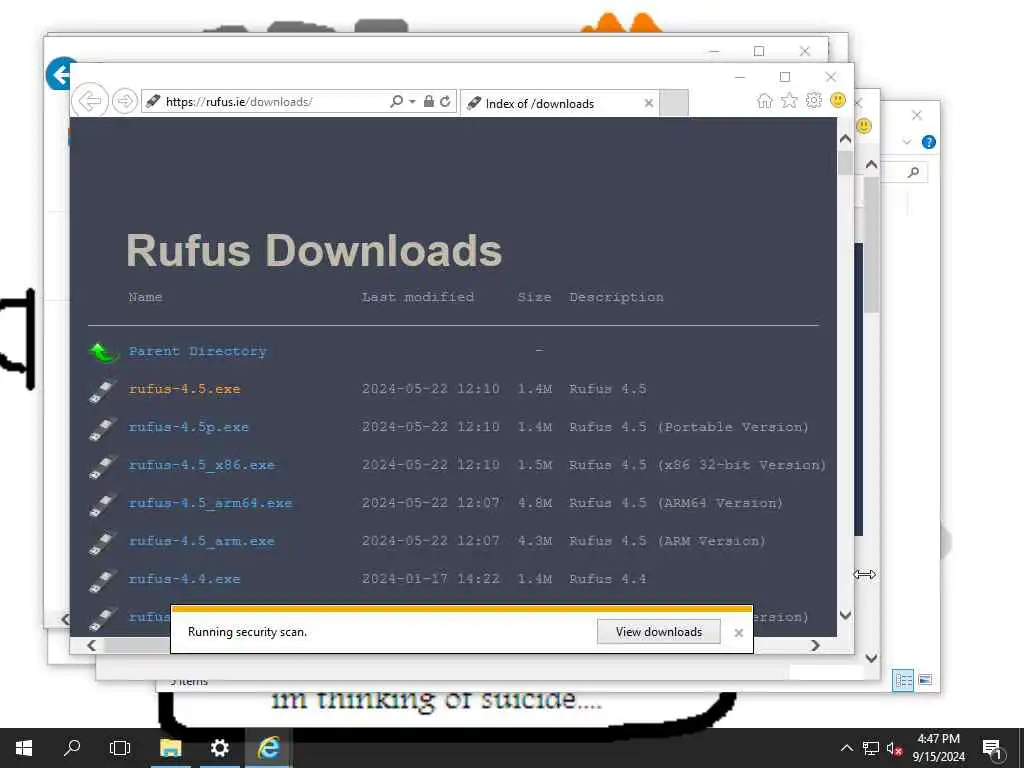Open Favorites star icon
Screen dimensions: 1024x768
point(789,101)
